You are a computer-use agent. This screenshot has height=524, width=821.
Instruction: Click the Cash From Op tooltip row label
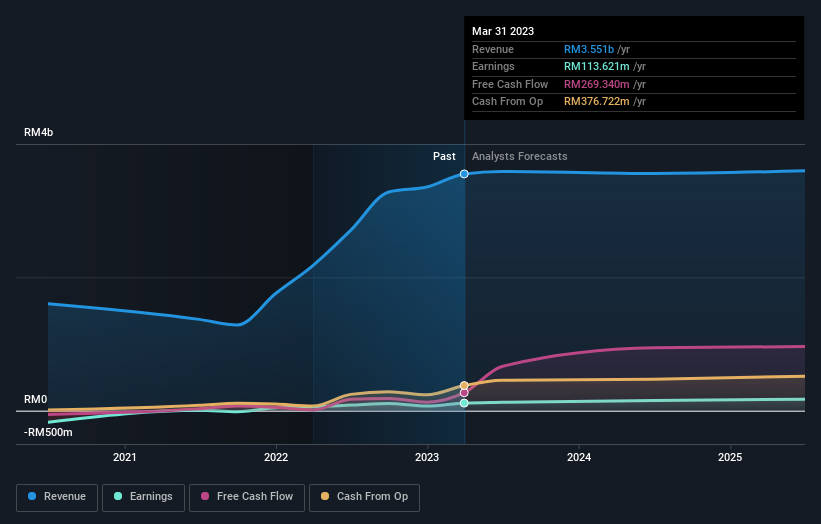point(507,102)
